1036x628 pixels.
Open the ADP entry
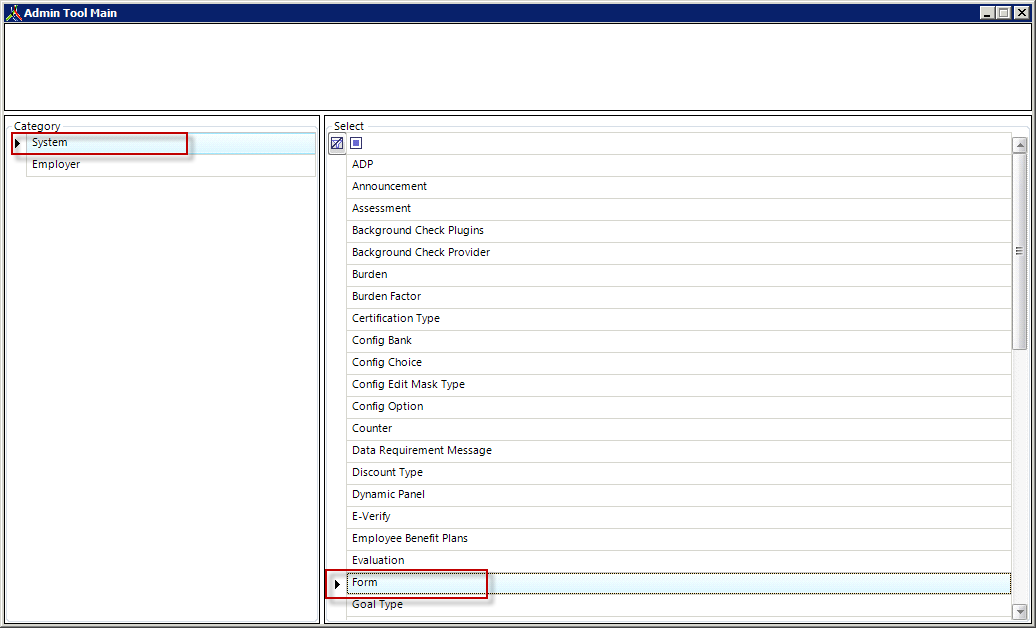coord(363,165)
